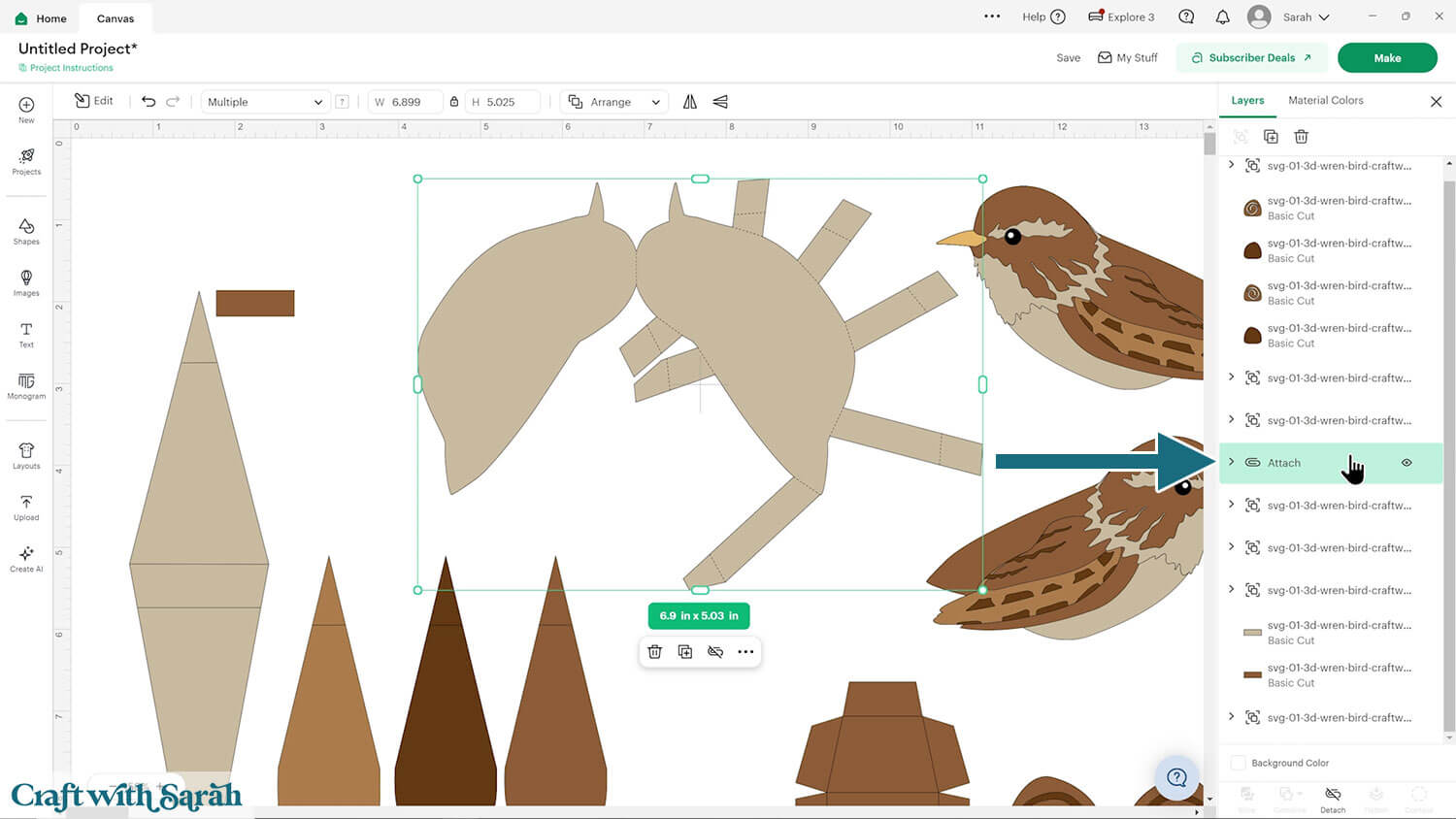Go to the Home tab
This screenshot has width=1456, height=819.
pyautogui.click(x=42, y=18)
